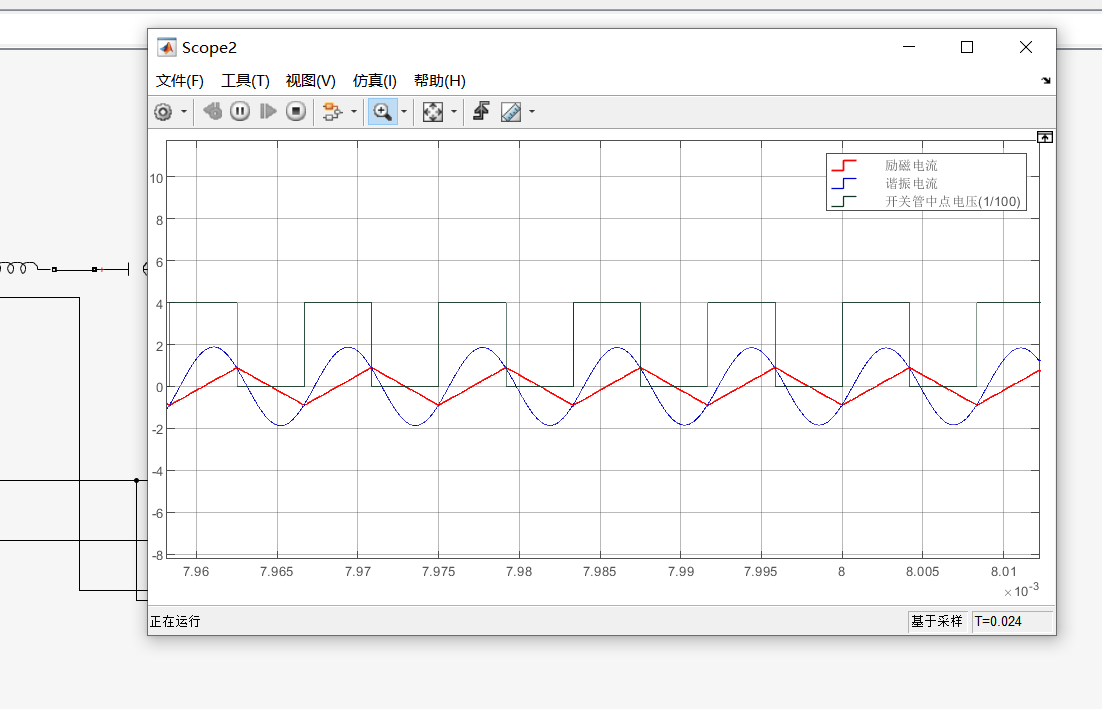The width and height of the screenshot is (1102, 709).
Task: Open the 仿真(I) menu
Action: [375, 81]
